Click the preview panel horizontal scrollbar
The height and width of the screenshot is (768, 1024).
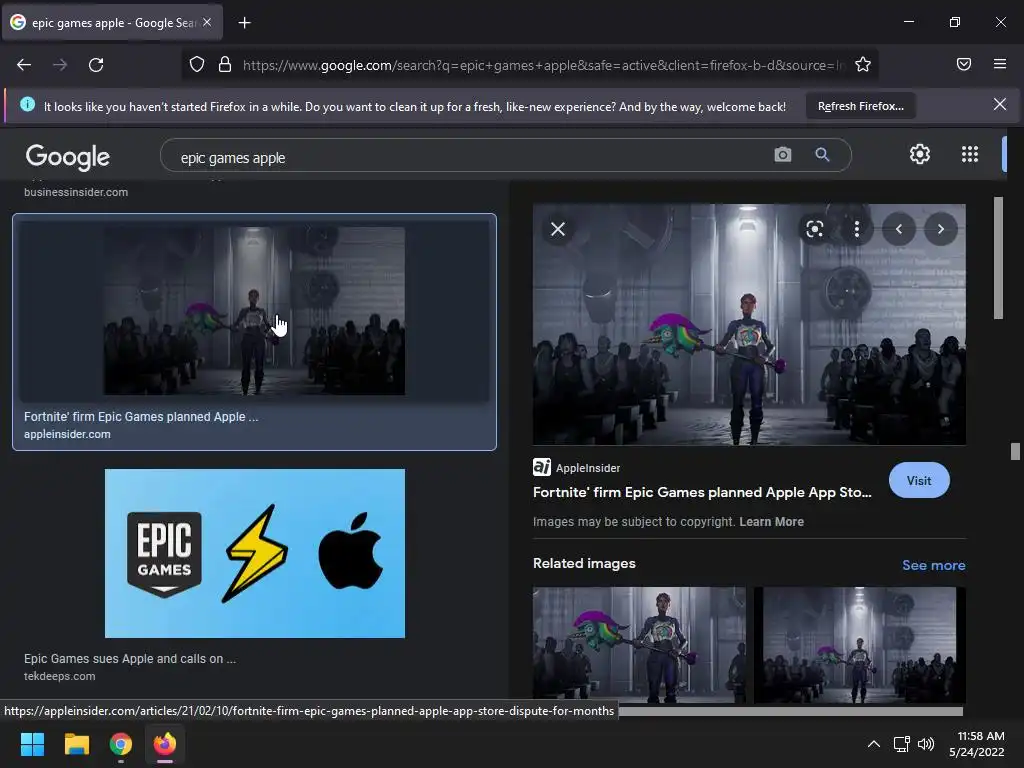[790, 711]
